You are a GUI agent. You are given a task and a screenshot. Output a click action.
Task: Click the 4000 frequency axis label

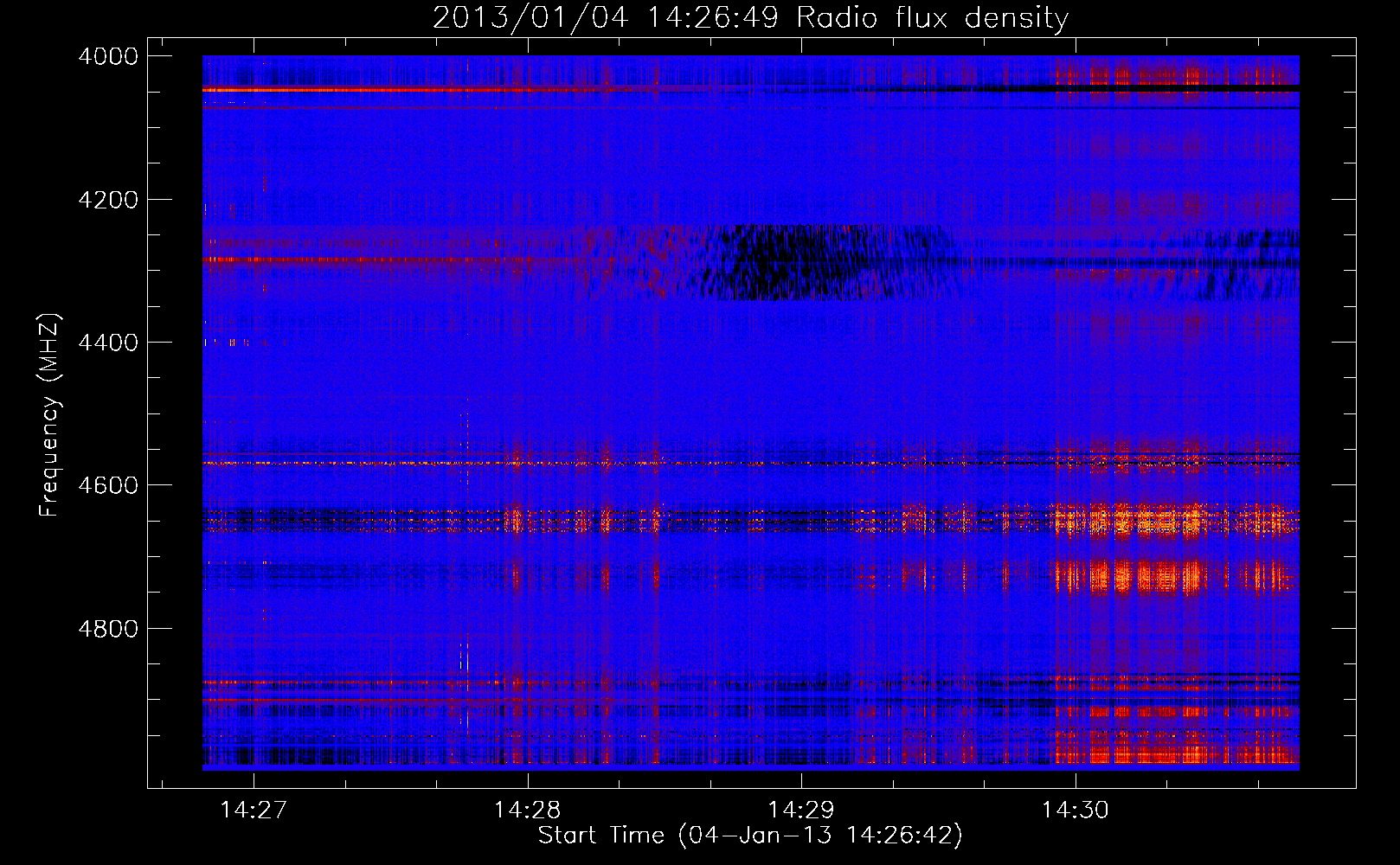(x=107, y=56)
